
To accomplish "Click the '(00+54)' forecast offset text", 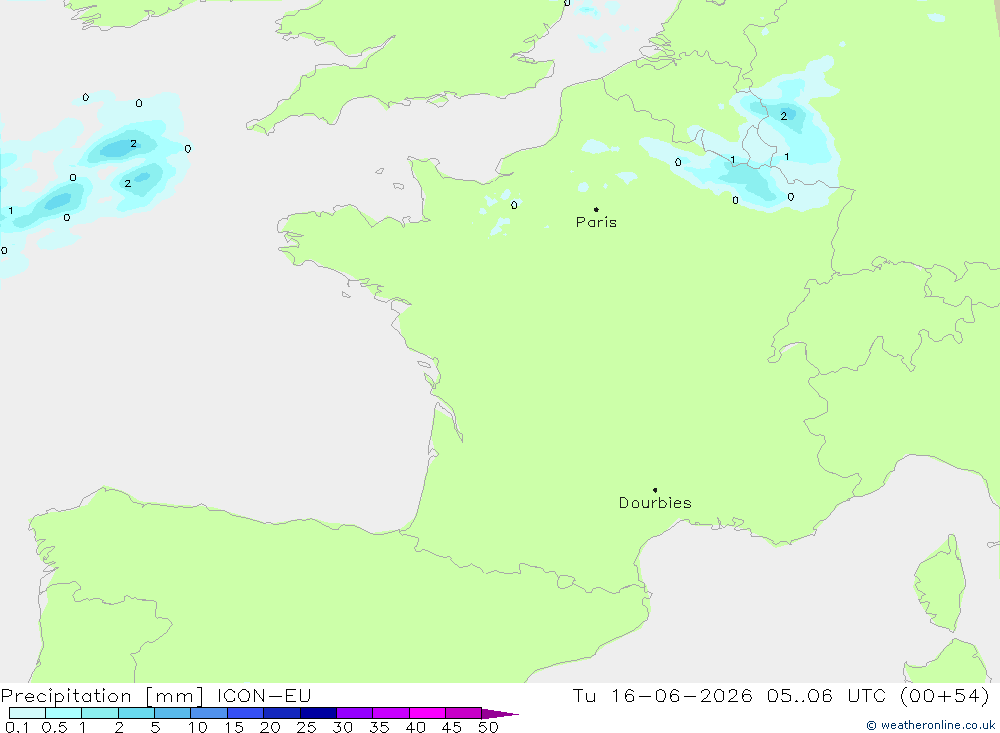I will 945,695.
